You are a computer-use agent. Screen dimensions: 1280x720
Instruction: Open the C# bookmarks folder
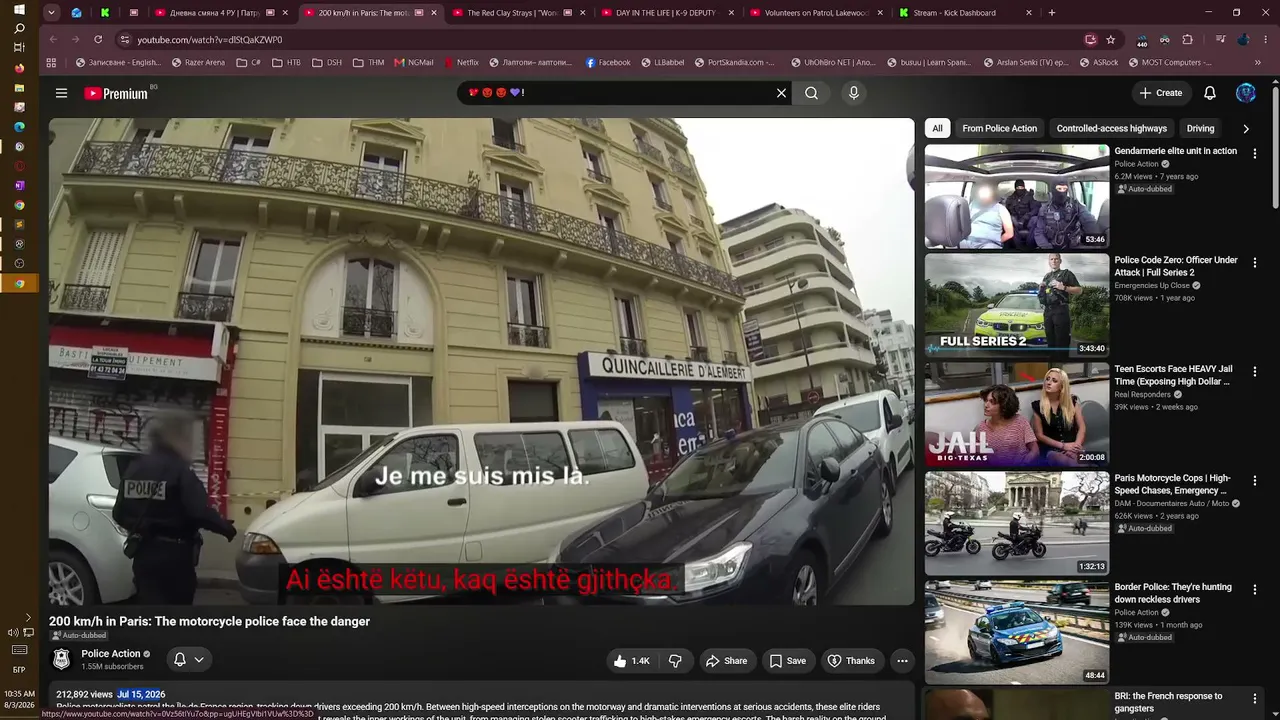click(249, 62)
